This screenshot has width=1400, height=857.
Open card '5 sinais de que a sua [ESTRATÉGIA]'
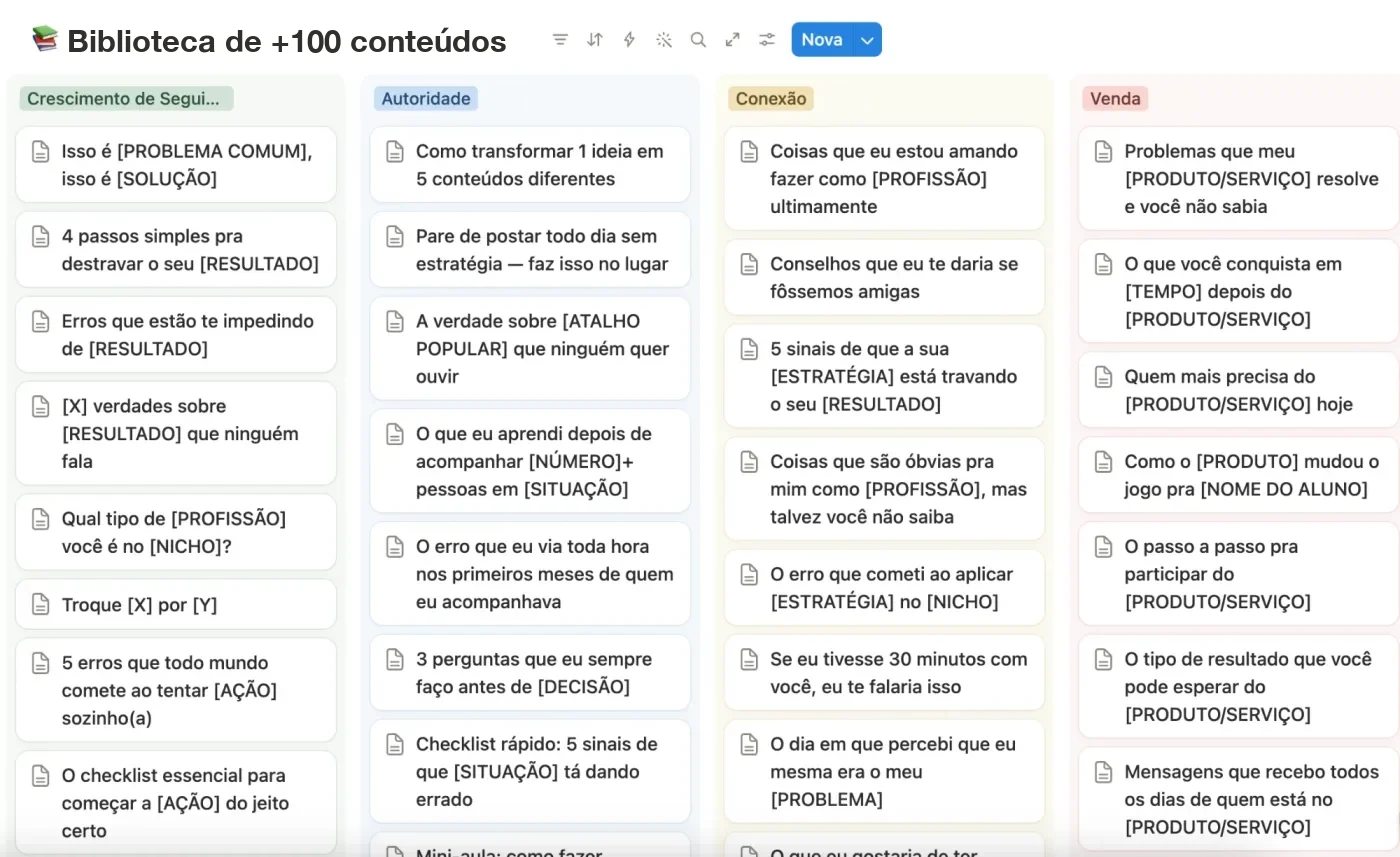tap(884, 377)
